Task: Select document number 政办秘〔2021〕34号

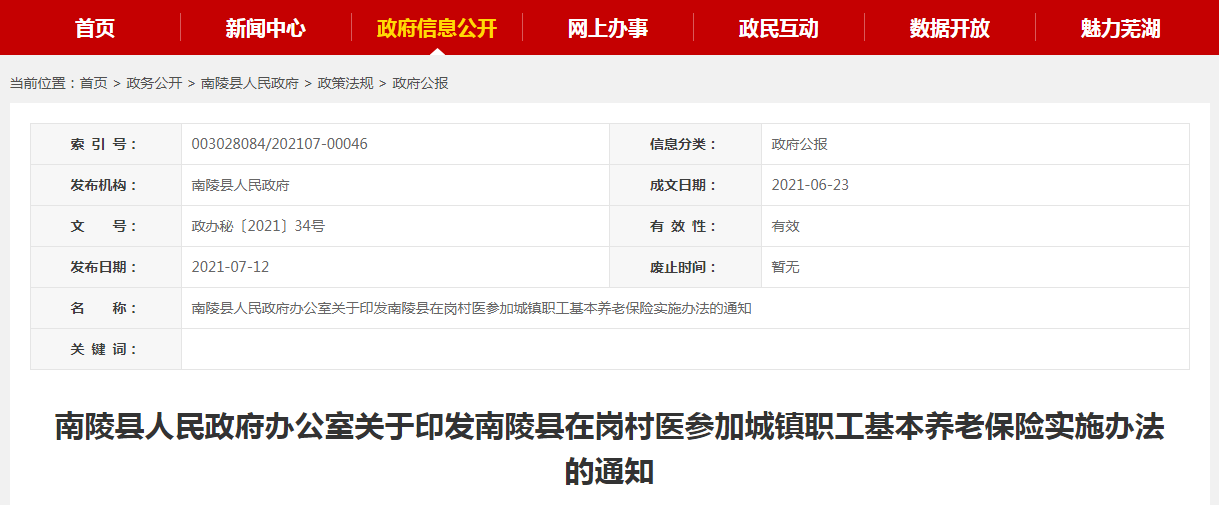Action: 258,226
